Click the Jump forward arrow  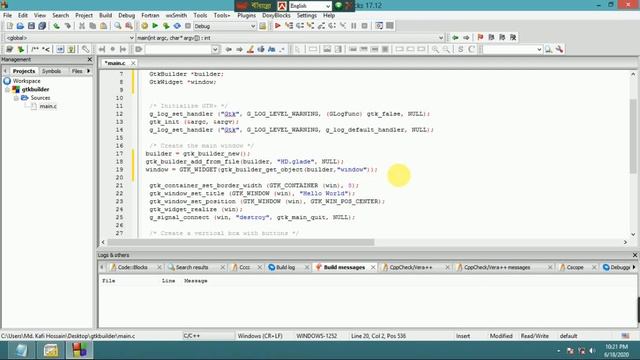point(466,38)
